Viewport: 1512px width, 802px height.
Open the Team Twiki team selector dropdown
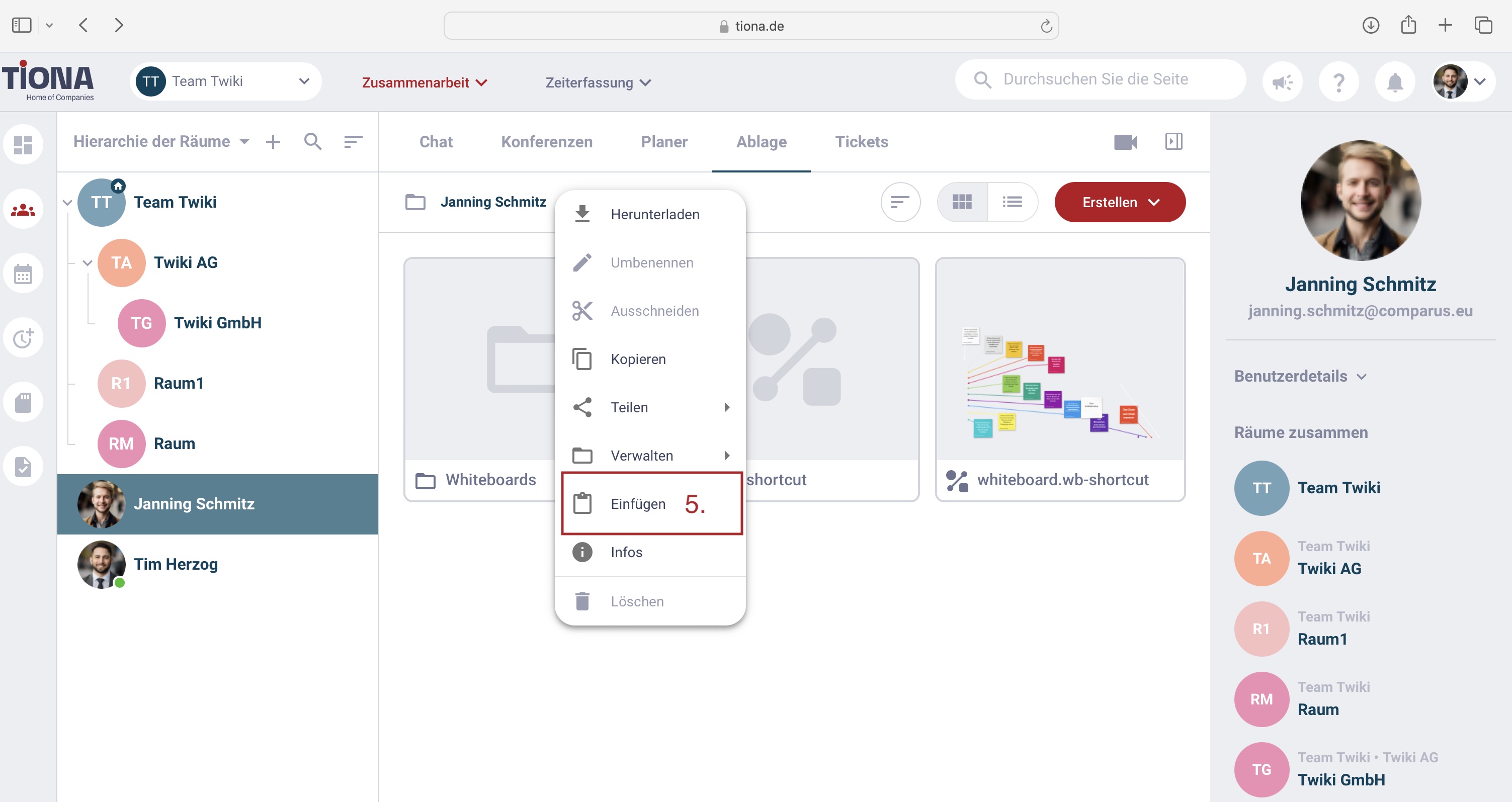tap(225, 81)
